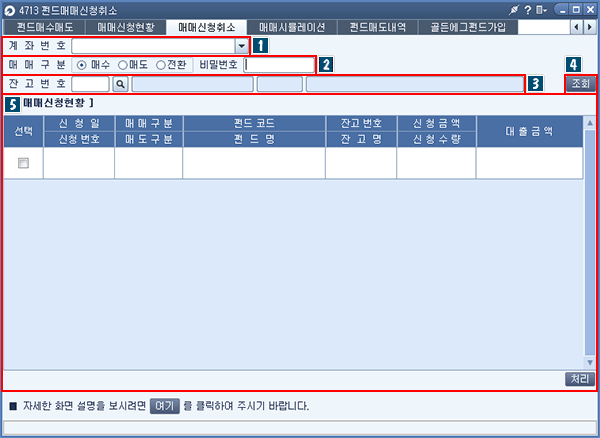The image size is (600, 438).
Task: Click the 잔고번호 input field
Action: click(x=90, y=84)
